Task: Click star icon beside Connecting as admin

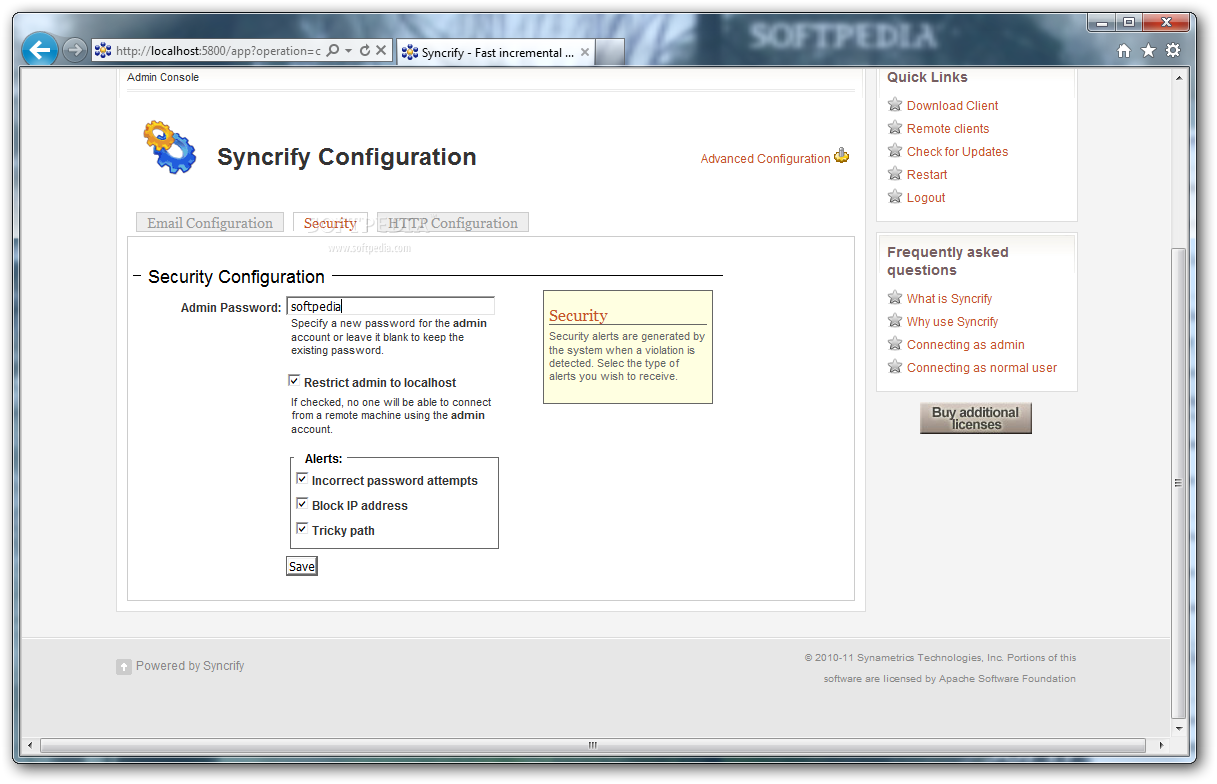Action: point(895,343)
